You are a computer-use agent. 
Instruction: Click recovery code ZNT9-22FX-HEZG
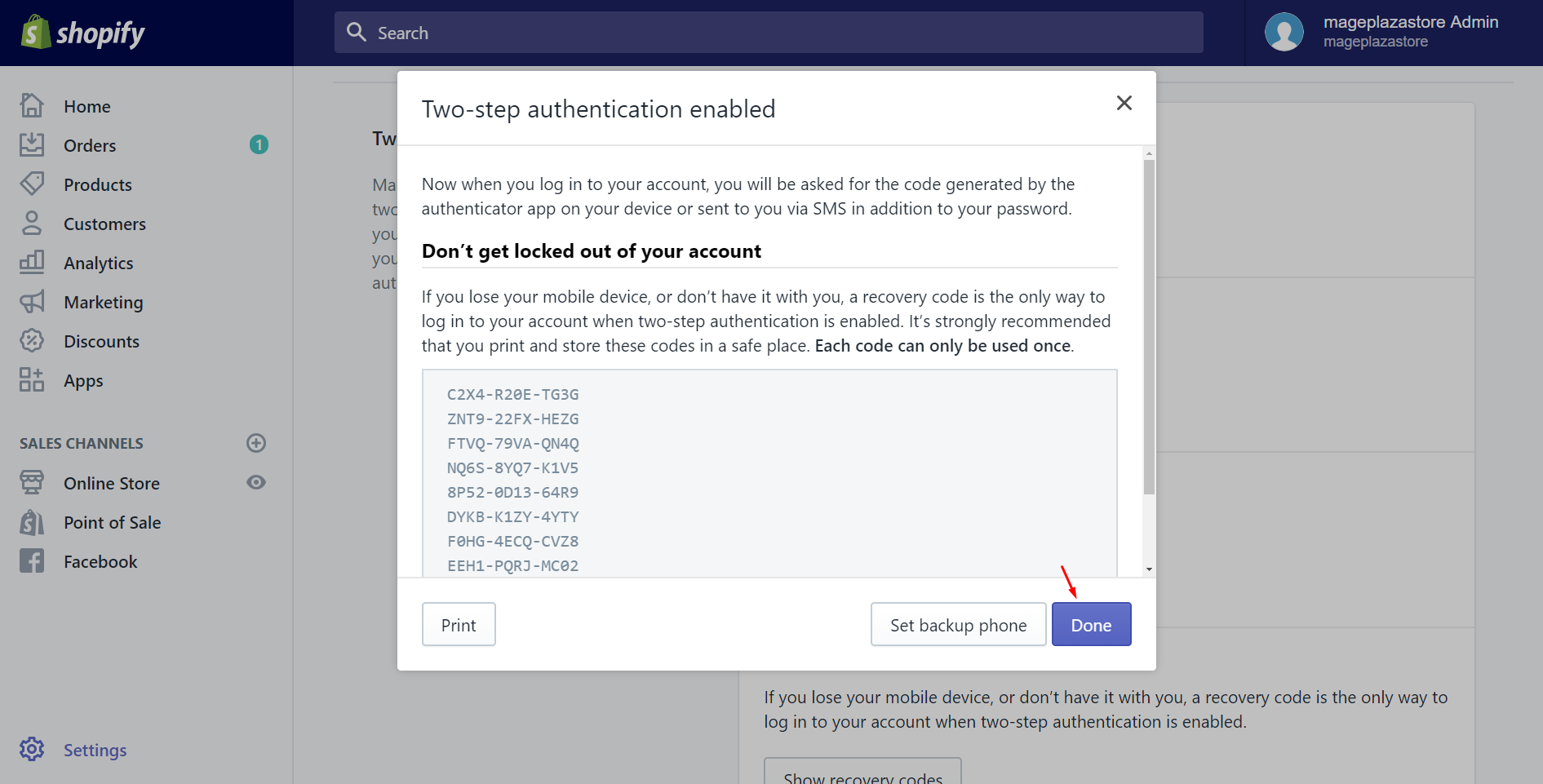tap(512, 419)
